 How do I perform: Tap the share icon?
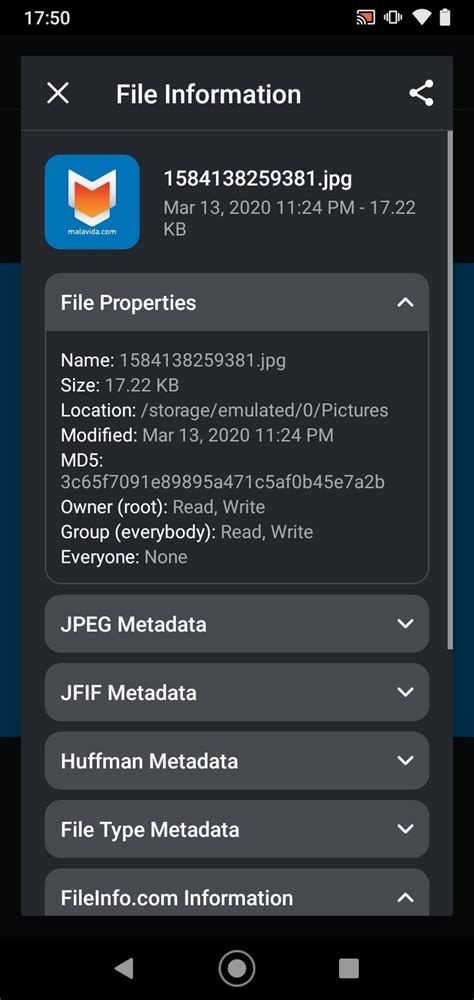coord(421,93)
